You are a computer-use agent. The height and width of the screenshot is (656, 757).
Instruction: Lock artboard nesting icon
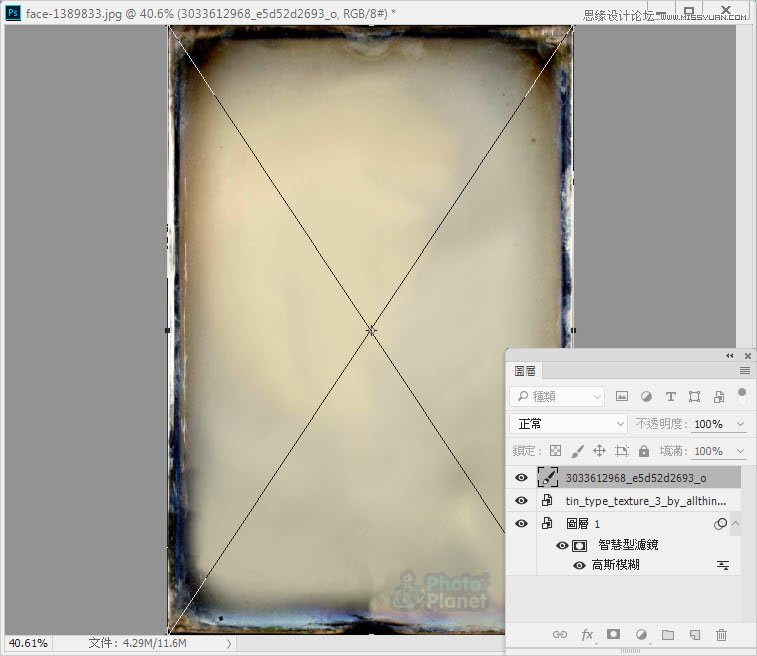click(621, 451)
